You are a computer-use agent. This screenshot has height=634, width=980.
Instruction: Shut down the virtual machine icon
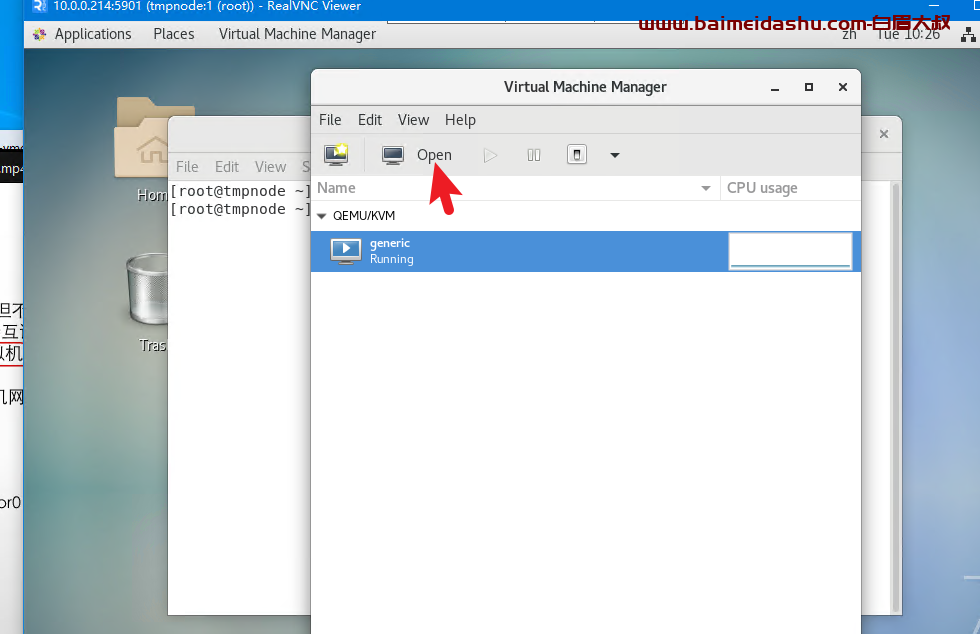[x=577, y=154]
